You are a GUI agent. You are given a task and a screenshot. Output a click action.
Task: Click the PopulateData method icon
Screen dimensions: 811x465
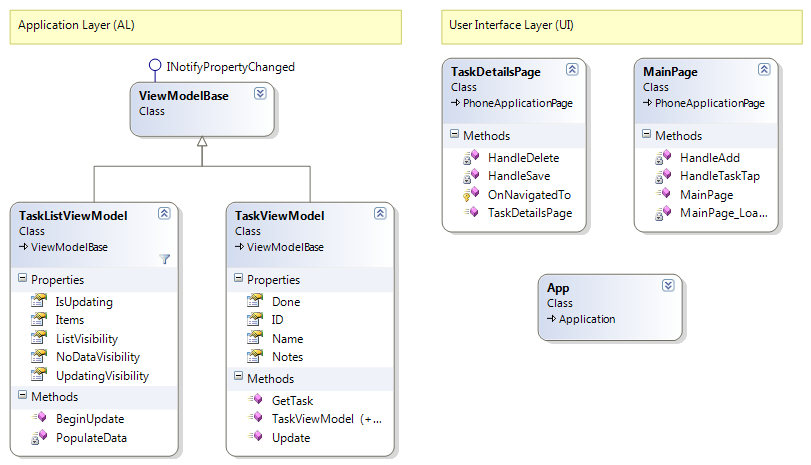39,438
